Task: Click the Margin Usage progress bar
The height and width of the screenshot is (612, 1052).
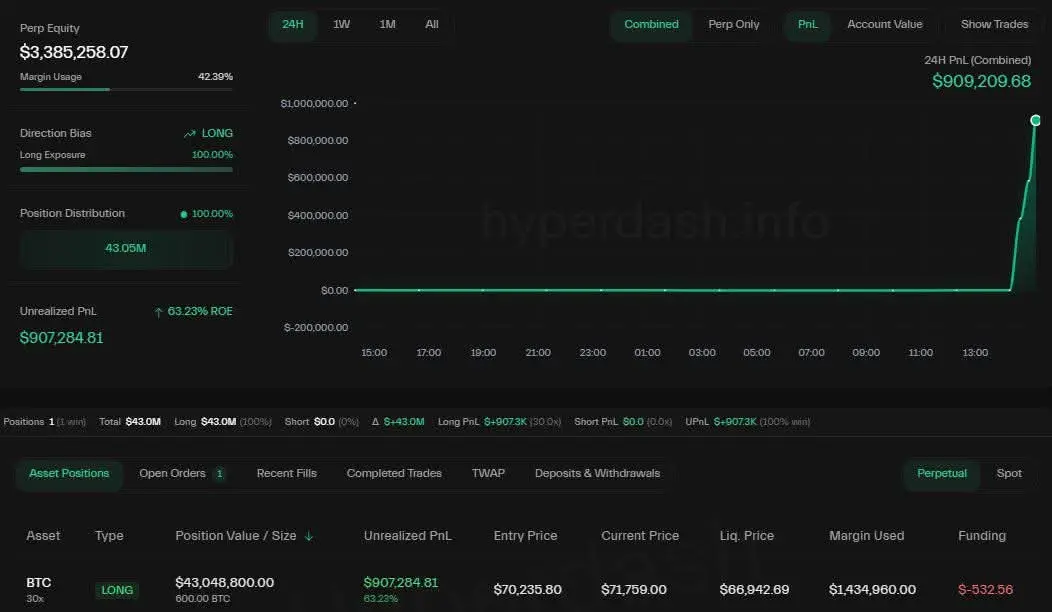Action: (x=126, y=89)
